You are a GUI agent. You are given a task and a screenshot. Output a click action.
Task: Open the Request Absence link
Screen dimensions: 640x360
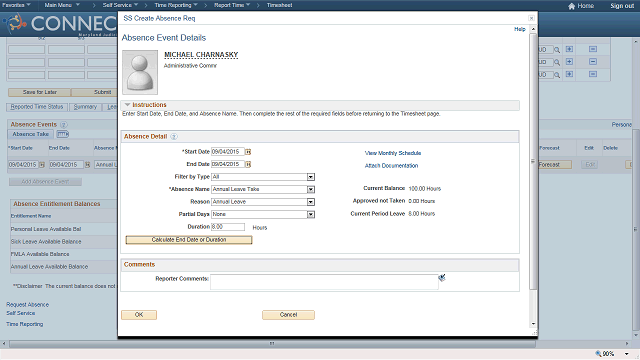click(27, 304)
